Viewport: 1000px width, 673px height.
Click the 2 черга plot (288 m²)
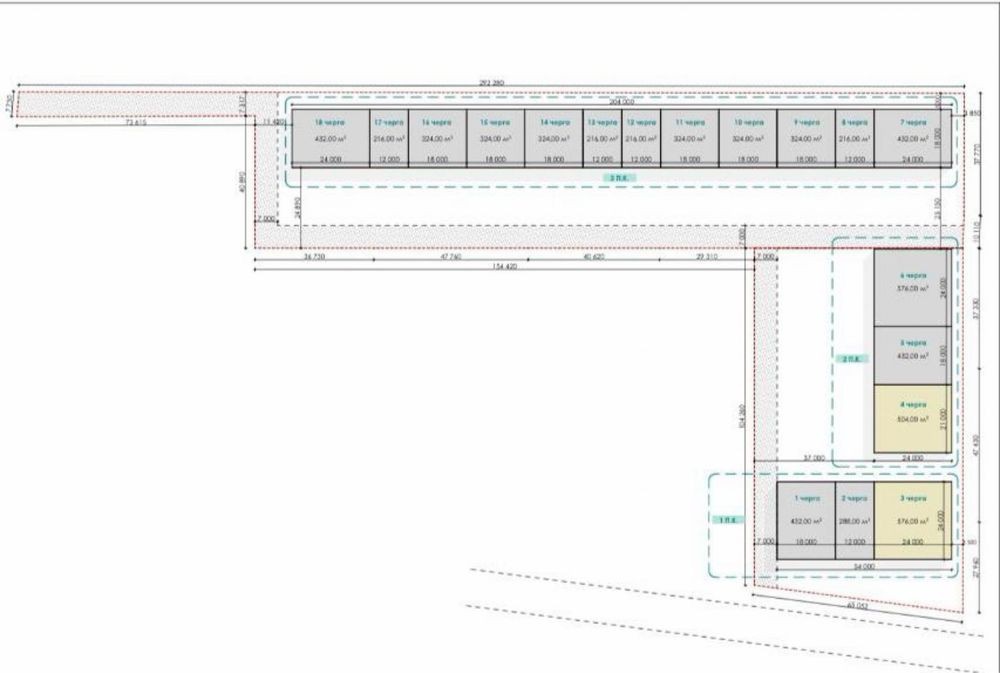pos(855,519)
